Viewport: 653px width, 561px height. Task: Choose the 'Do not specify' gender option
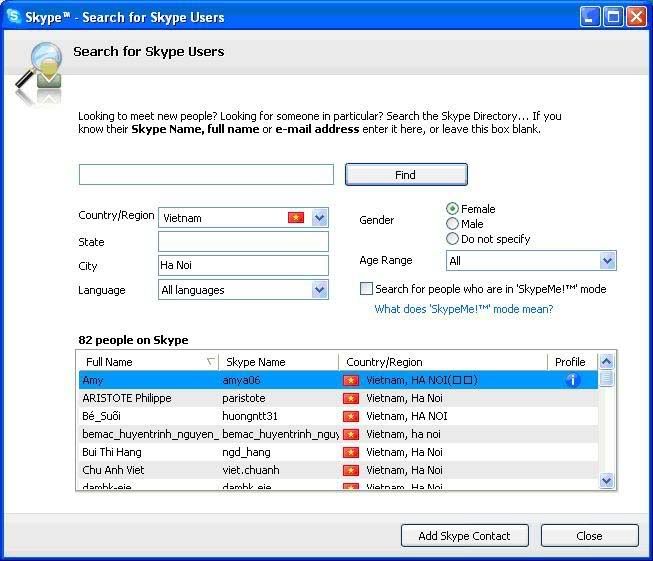point(453,239)
